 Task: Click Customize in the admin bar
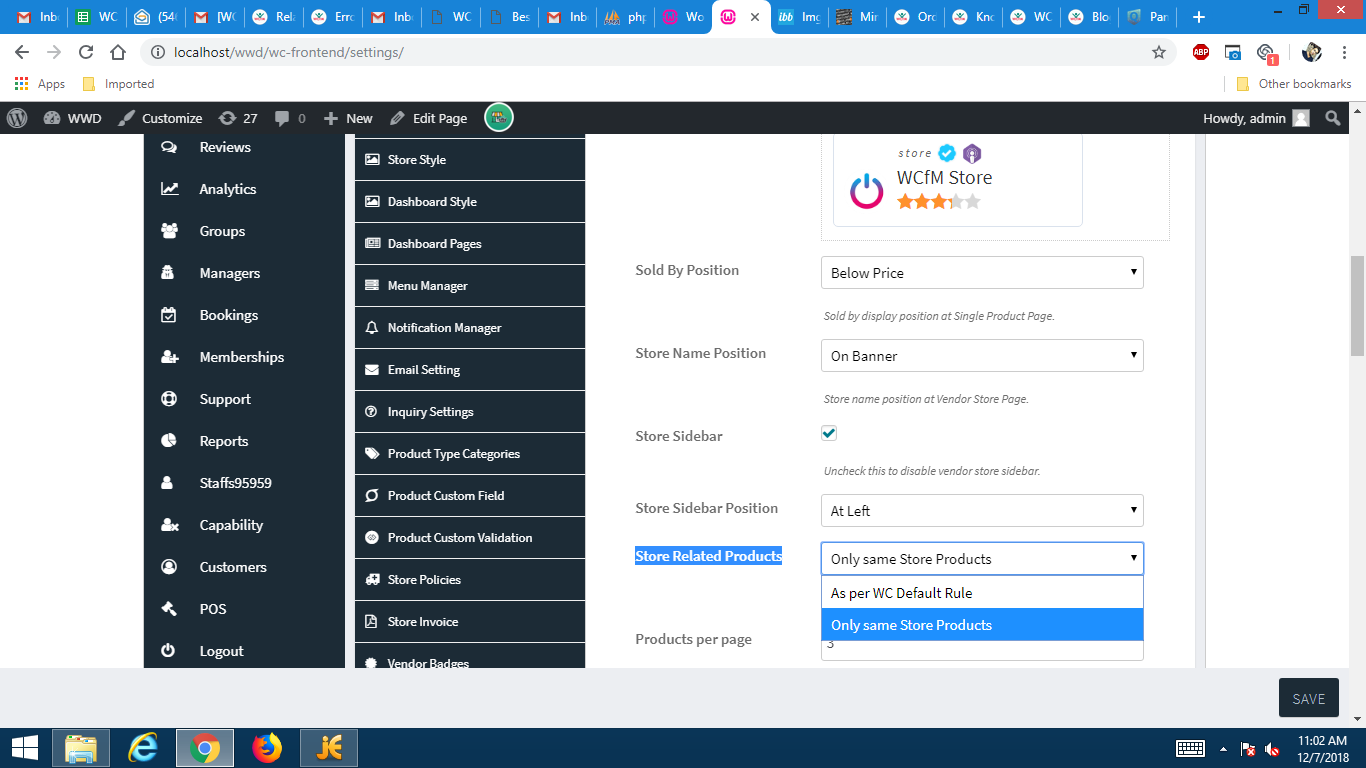[x=160, y=118]
